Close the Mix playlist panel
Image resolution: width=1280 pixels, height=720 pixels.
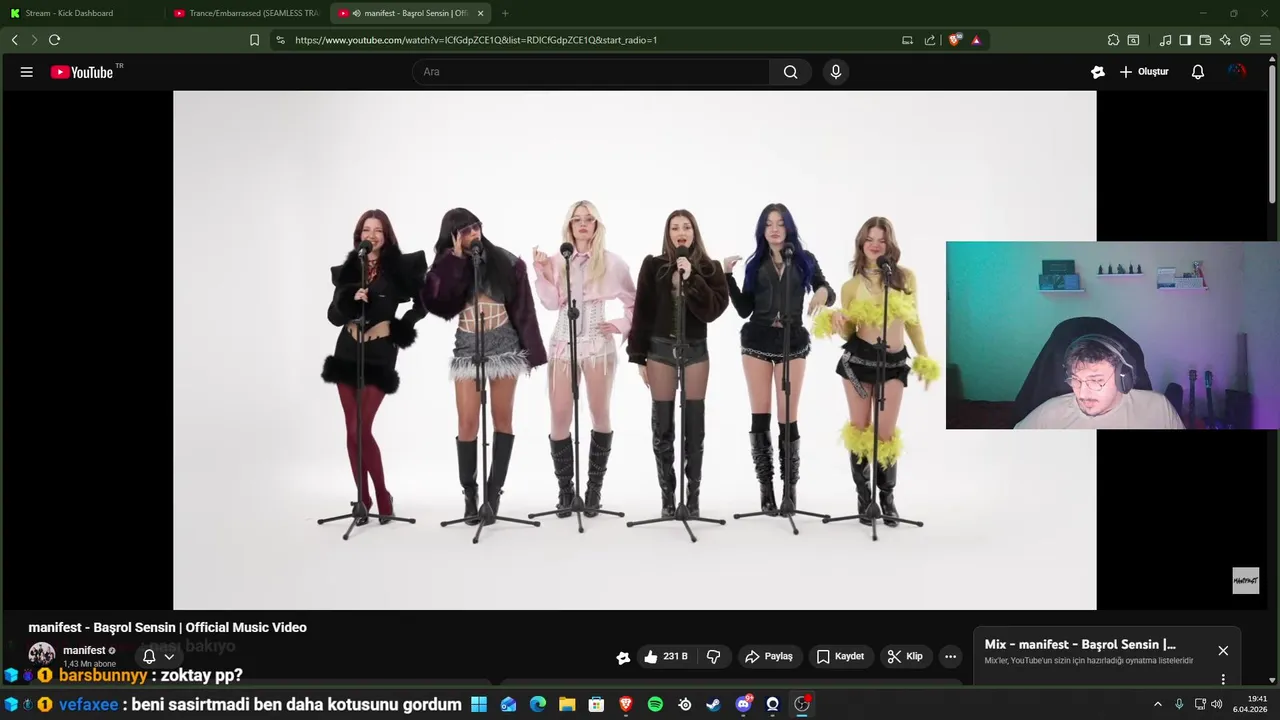(x=1223, y=650)
